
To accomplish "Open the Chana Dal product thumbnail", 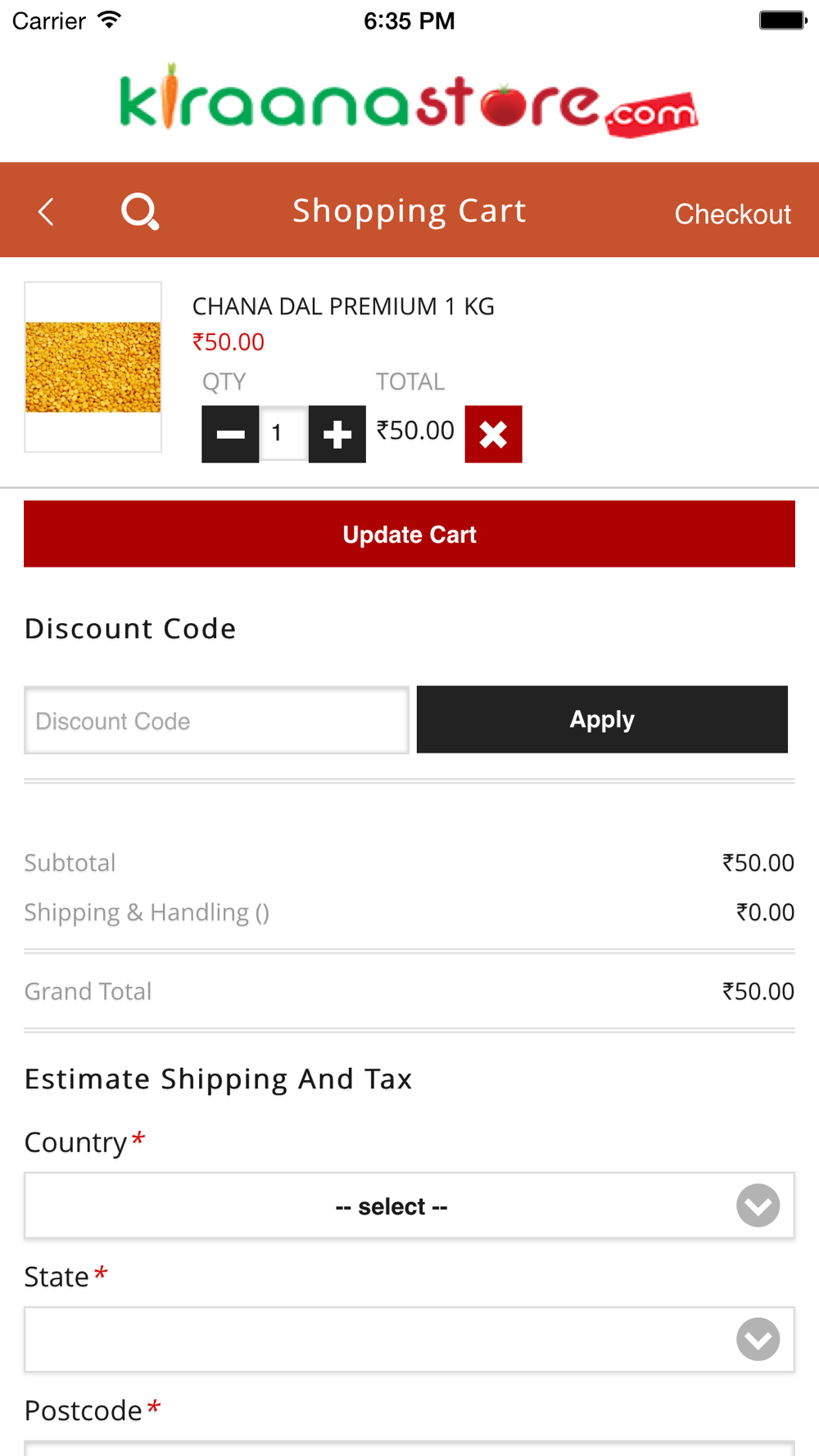I will pyautogui.click(x=93, y=367).
